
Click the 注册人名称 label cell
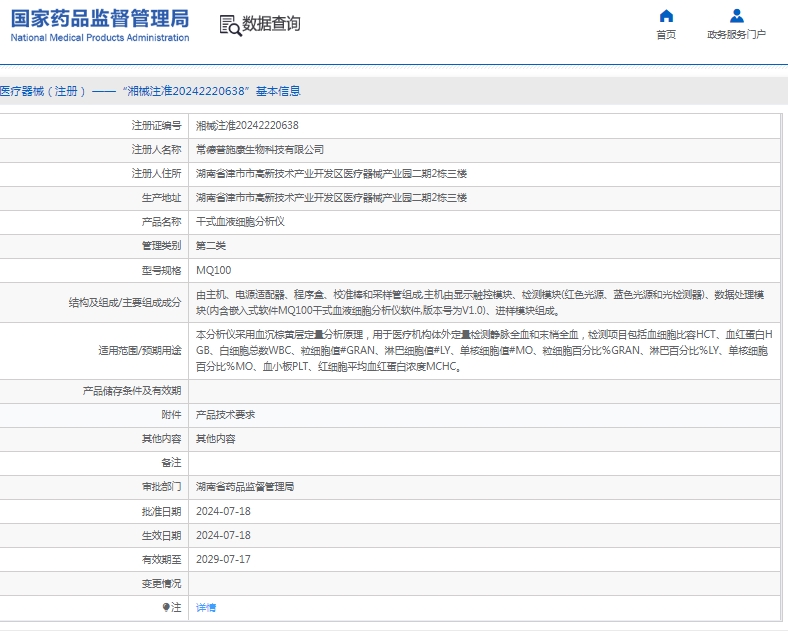[94, 150]
